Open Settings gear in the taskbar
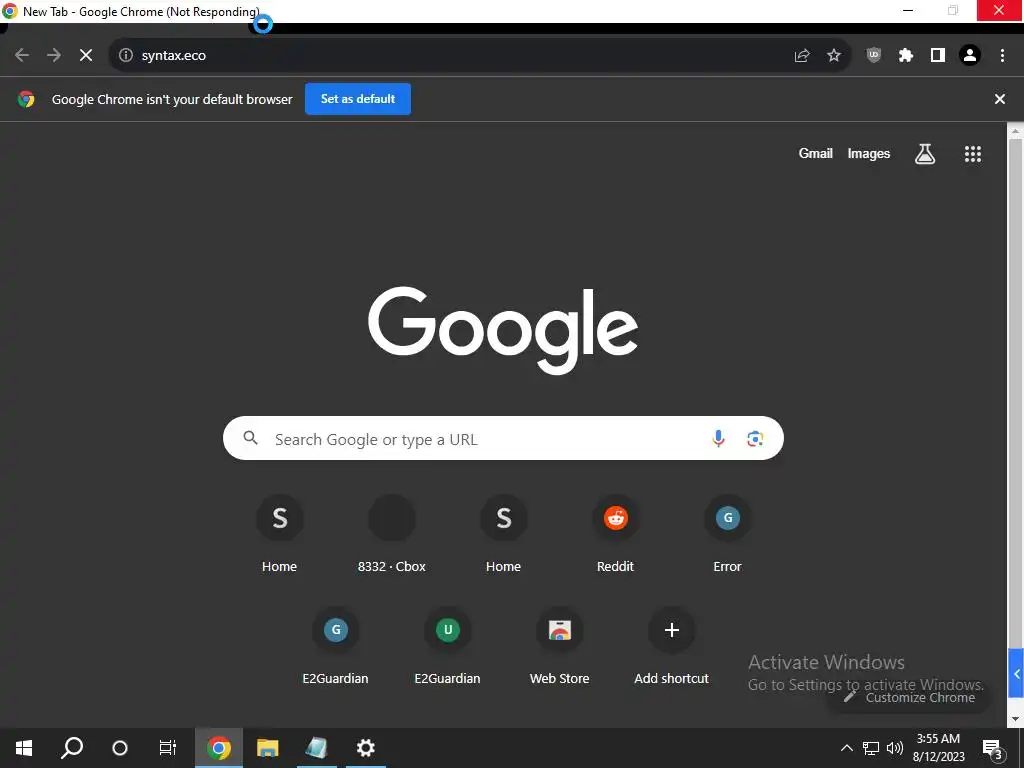Viewport: 1024px width, 768px height. tap(366, 748)
